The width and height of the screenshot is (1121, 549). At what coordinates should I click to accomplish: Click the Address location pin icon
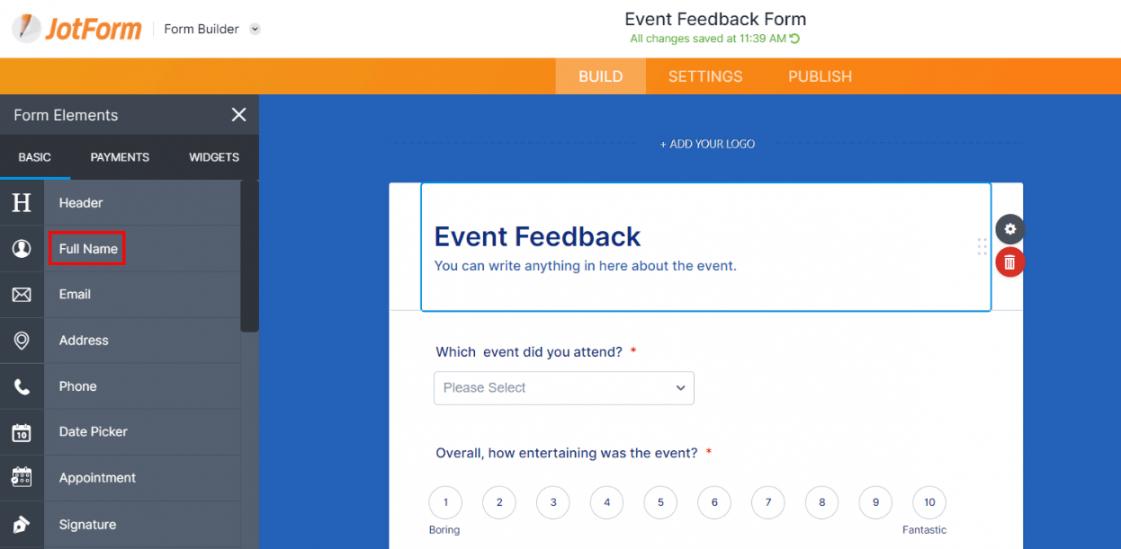click(21, 340)
